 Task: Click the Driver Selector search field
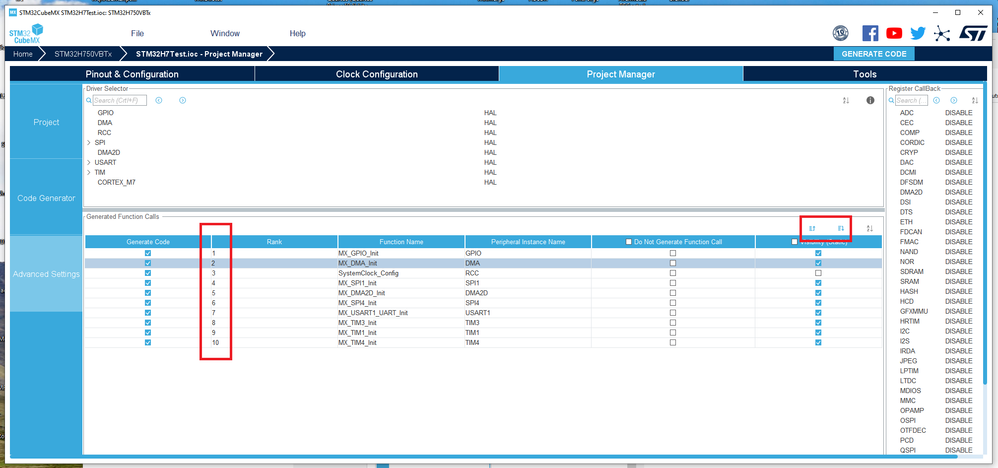[120, 101]
